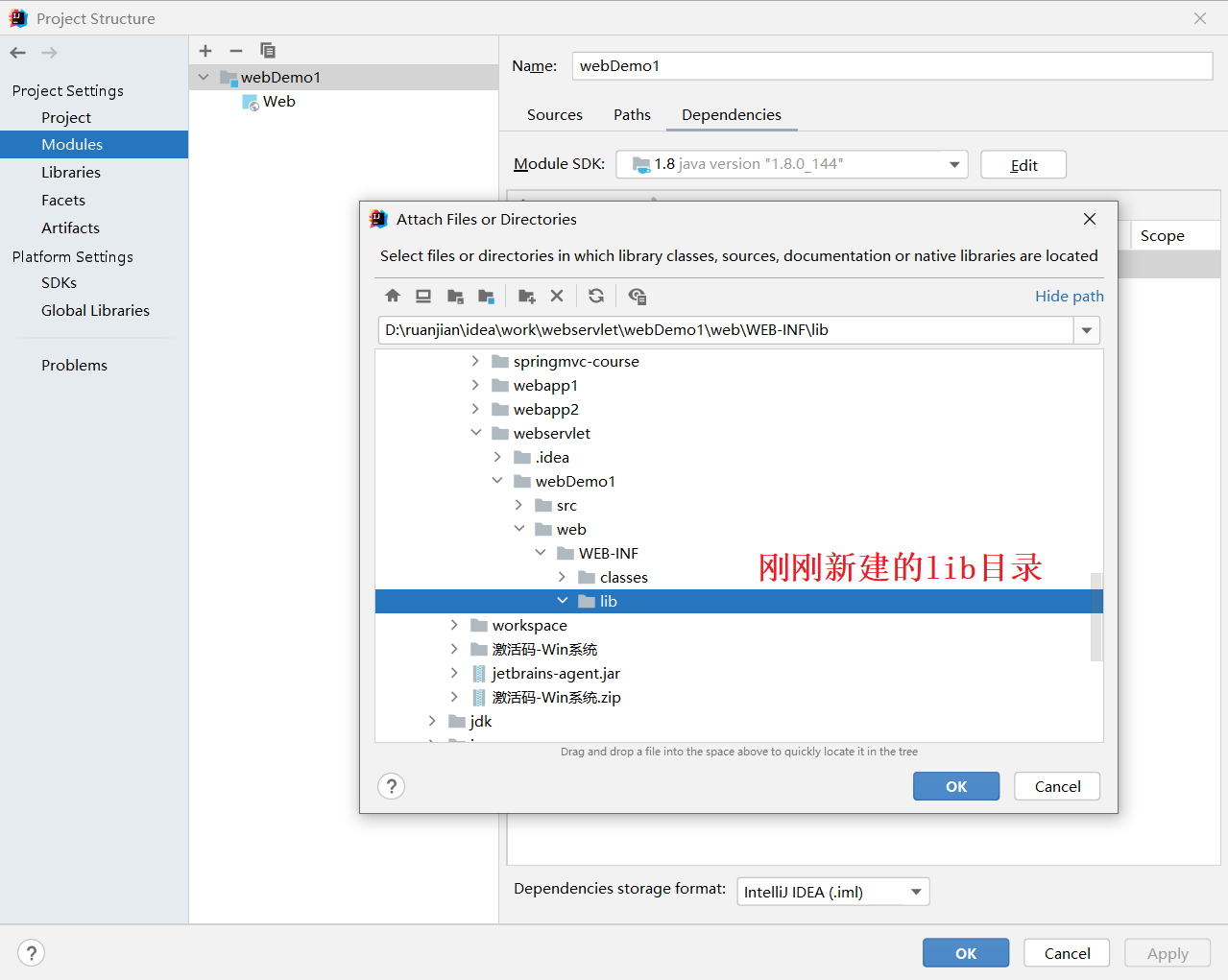The image size is (1228, 980).
Task: Expand the webapp1 folder
Action: tap(475, 385)
